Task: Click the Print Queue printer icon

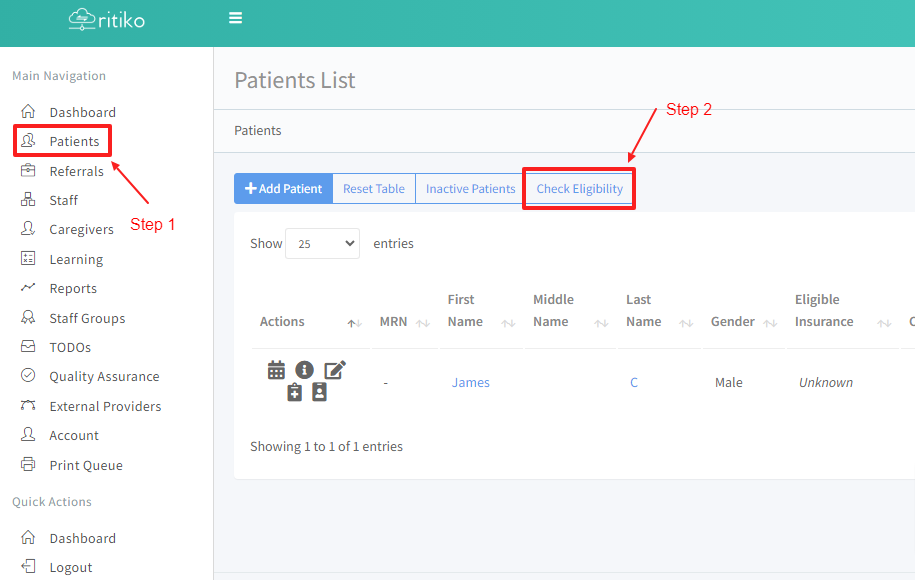Action: click(28, 465)
